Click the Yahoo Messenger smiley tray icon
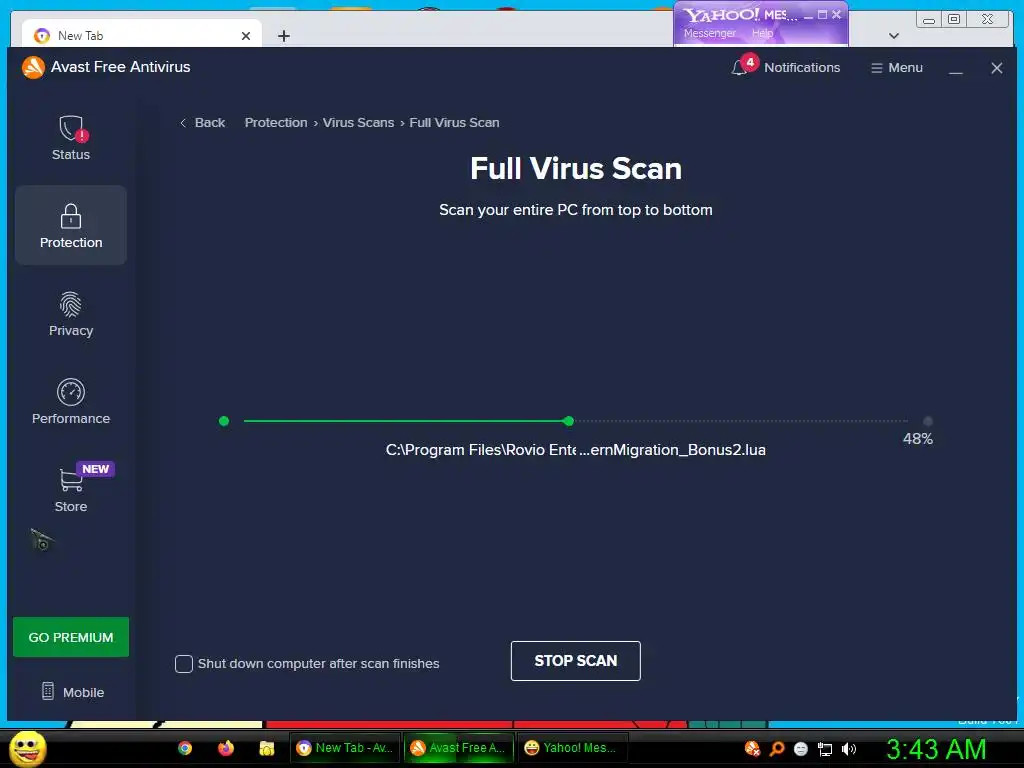Screen dimensions: 1024x768 pyautogui.click(x=801, y=749)
